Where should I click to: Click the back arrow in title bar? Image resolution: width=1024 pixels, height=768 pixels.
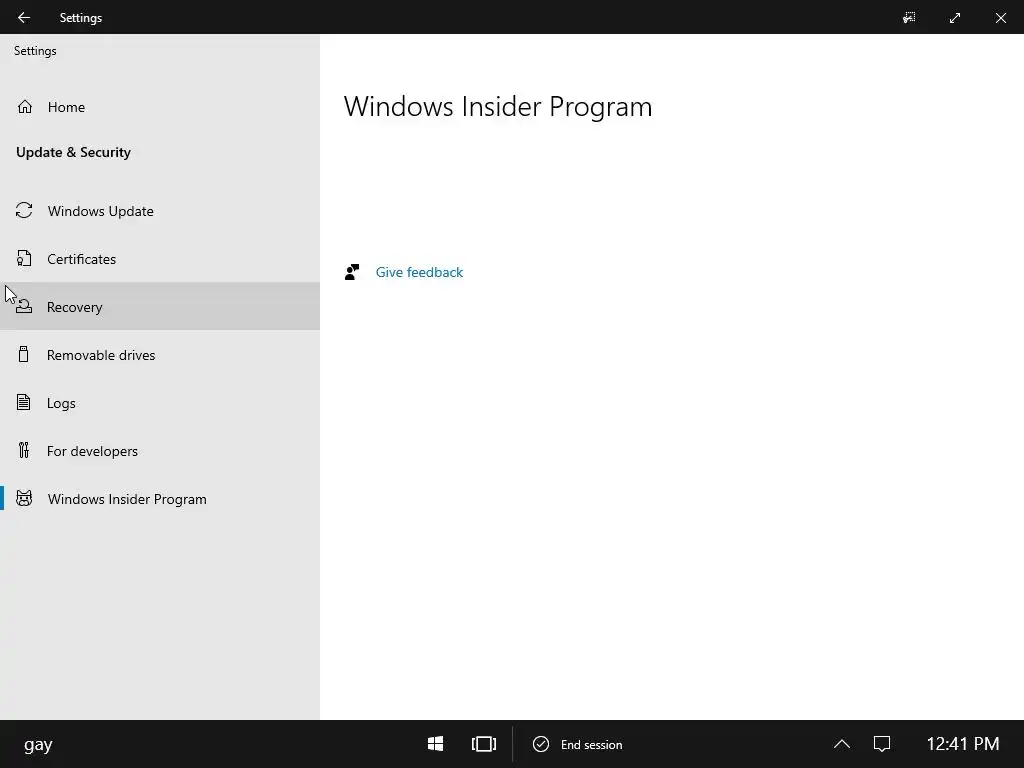click(24, 18)
